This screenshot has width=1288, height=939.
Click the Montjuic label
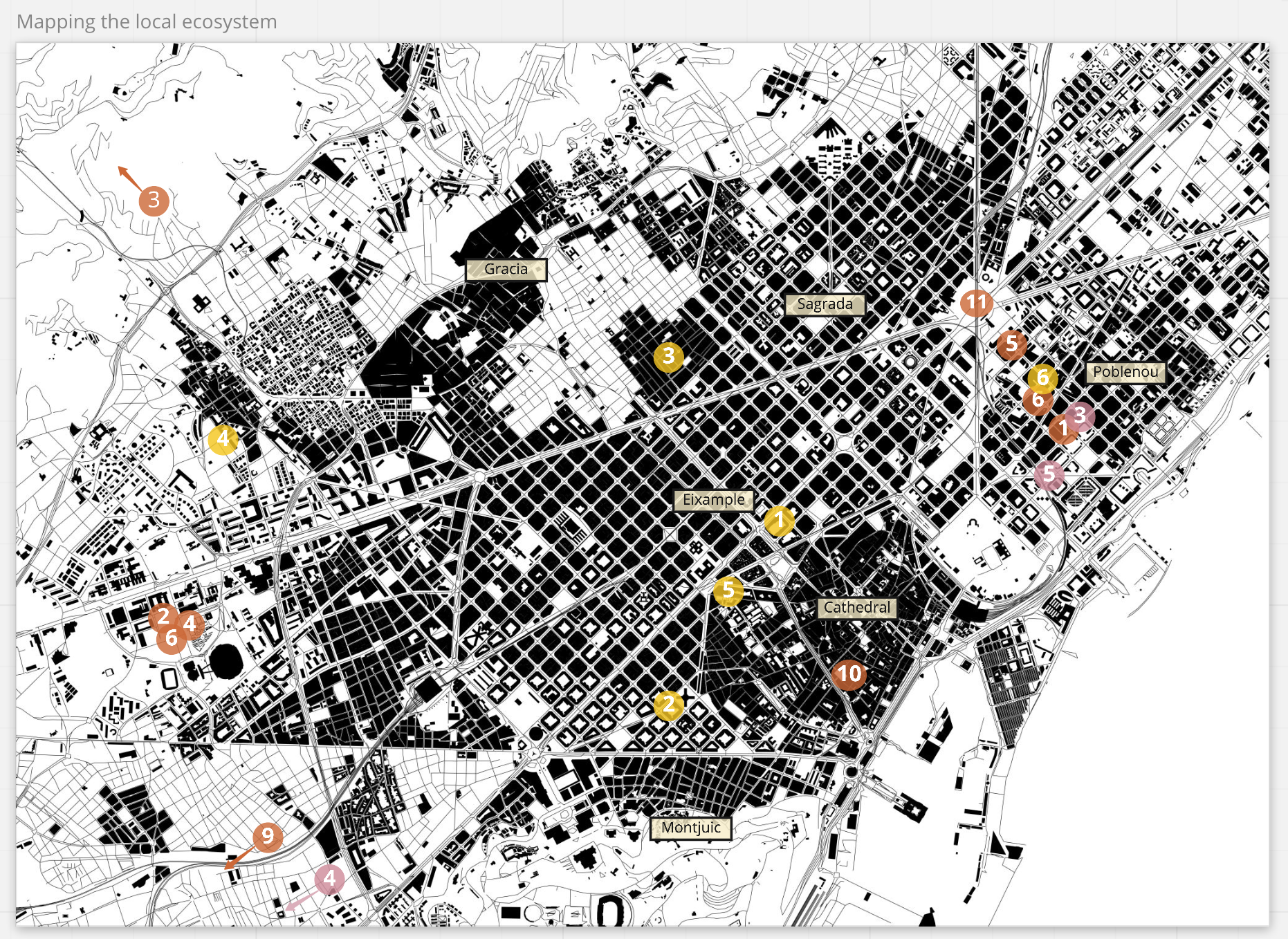(x=691, y=828)
